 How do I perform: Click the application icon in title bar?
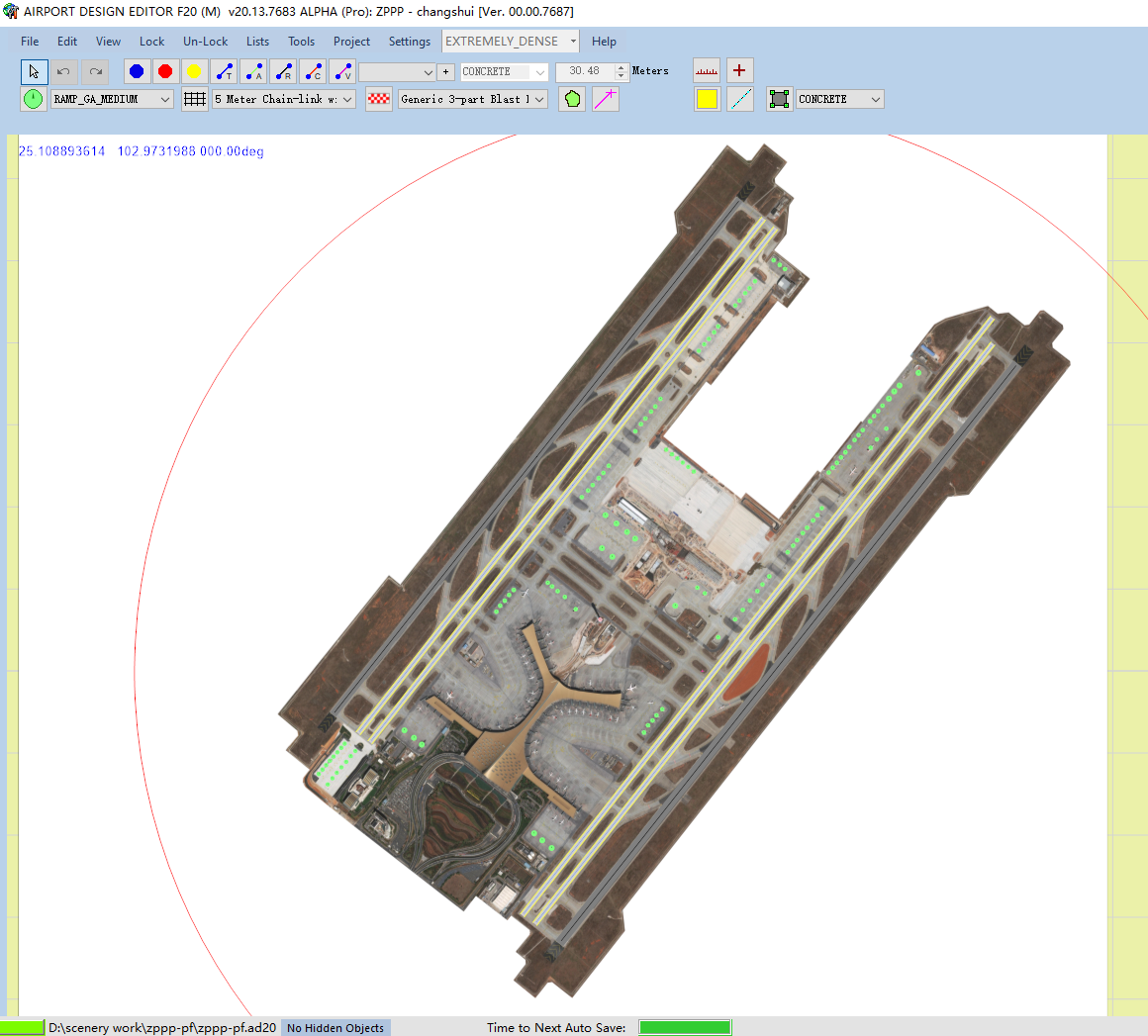[x=10, y=11]
